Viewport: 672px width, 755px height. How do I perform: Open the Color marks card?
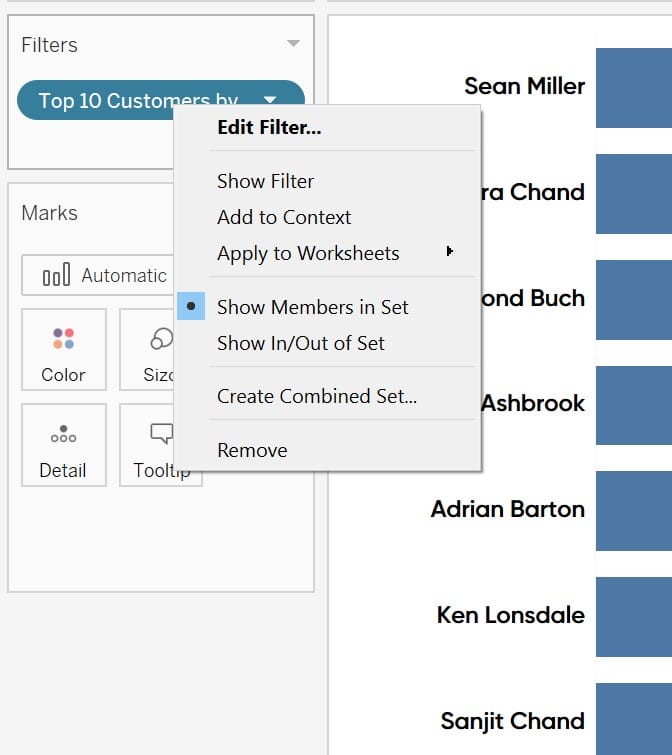pyautogui.click(x=64, y=350)
